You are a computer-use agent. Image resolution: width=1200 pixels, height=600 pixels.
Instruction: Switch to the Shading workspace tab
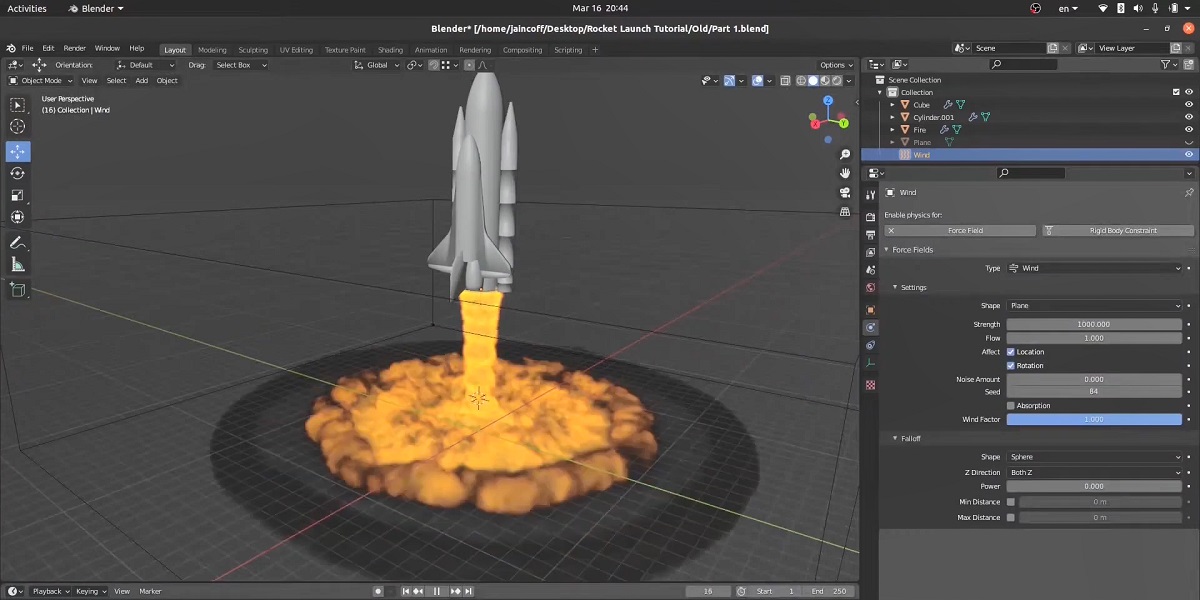pos(391,49)
